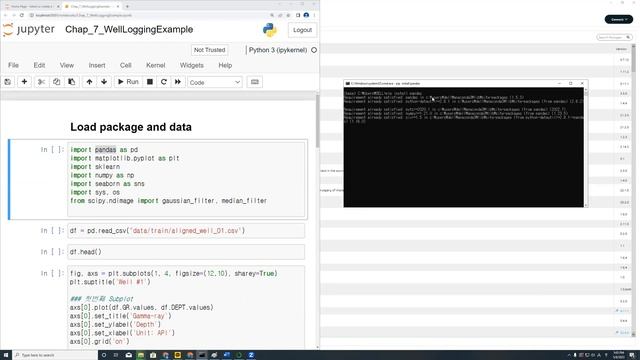The width and height of the screenshot is (640, 360).
Task: Move selected cell down with the arrow icon
Action: click(104, 82)
